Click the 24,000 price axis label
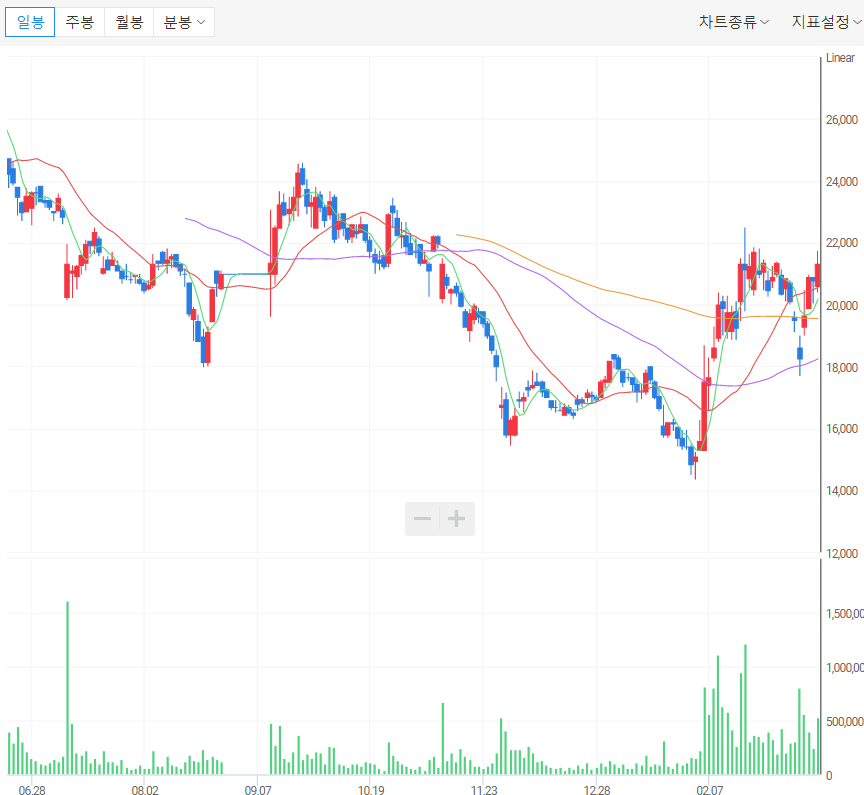 tap(841, 182)
